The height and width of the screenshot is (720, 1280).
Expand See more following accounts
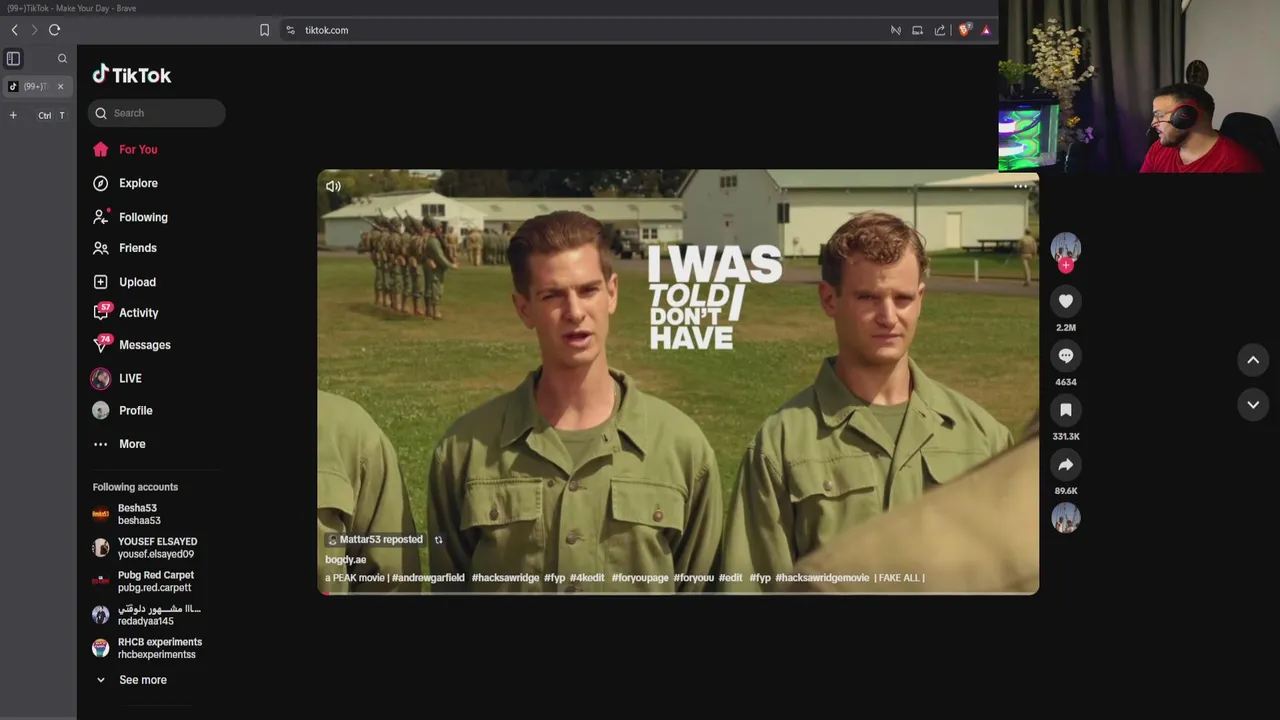(x=131, y=680)
